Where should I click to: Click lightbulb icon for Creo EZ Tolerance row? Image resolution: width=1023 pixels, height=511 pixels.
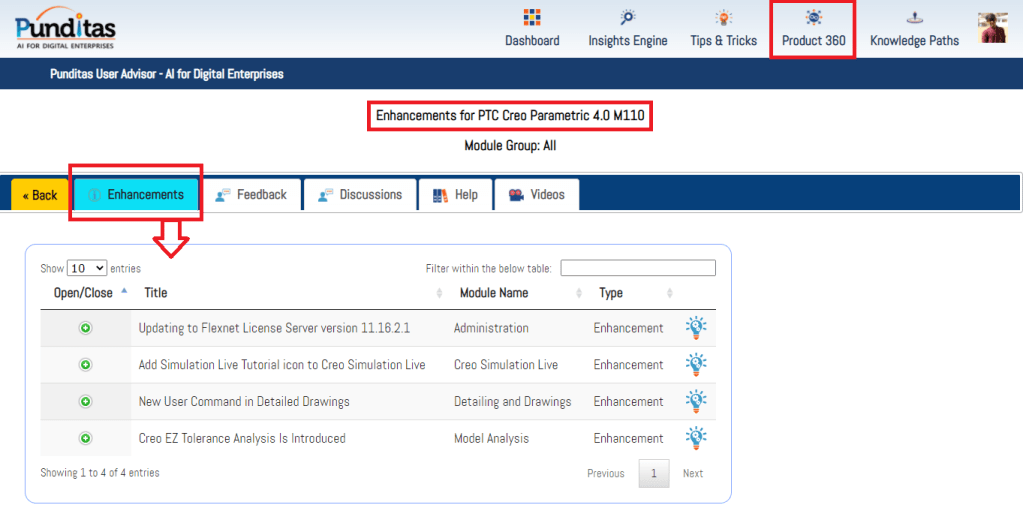[x=696, y=438]
